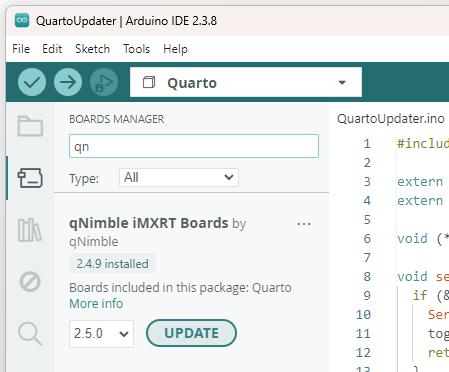Click line number 1 in gutter

pos(367,144)
